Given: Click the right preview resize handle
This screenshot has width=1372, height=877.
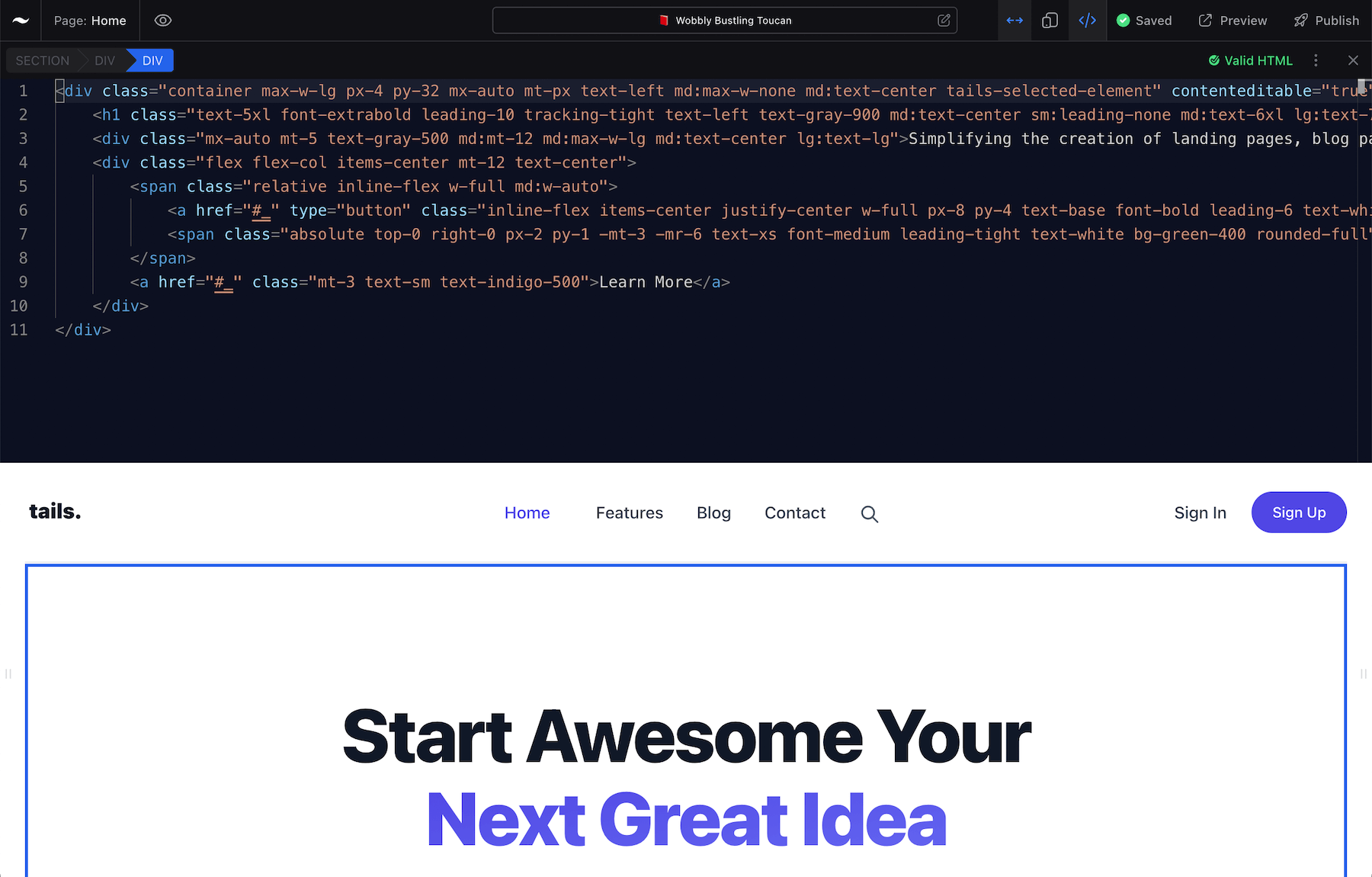Looking at the screenshot, I should click(1364, 674).
